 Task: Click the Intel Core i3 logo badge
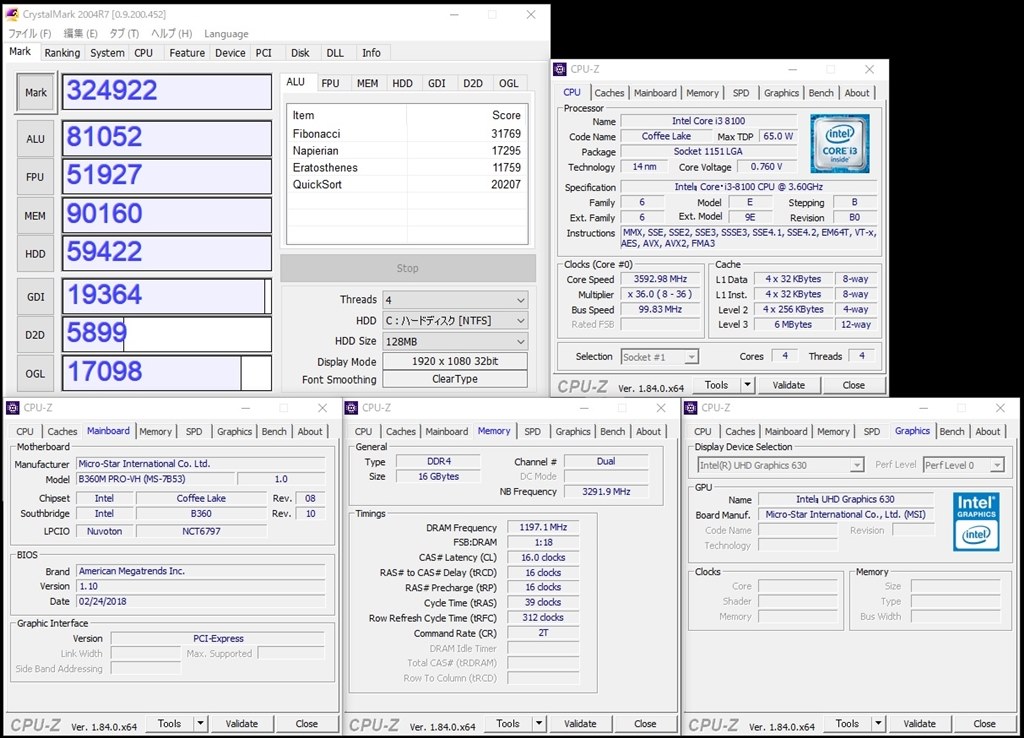(840, 144)
